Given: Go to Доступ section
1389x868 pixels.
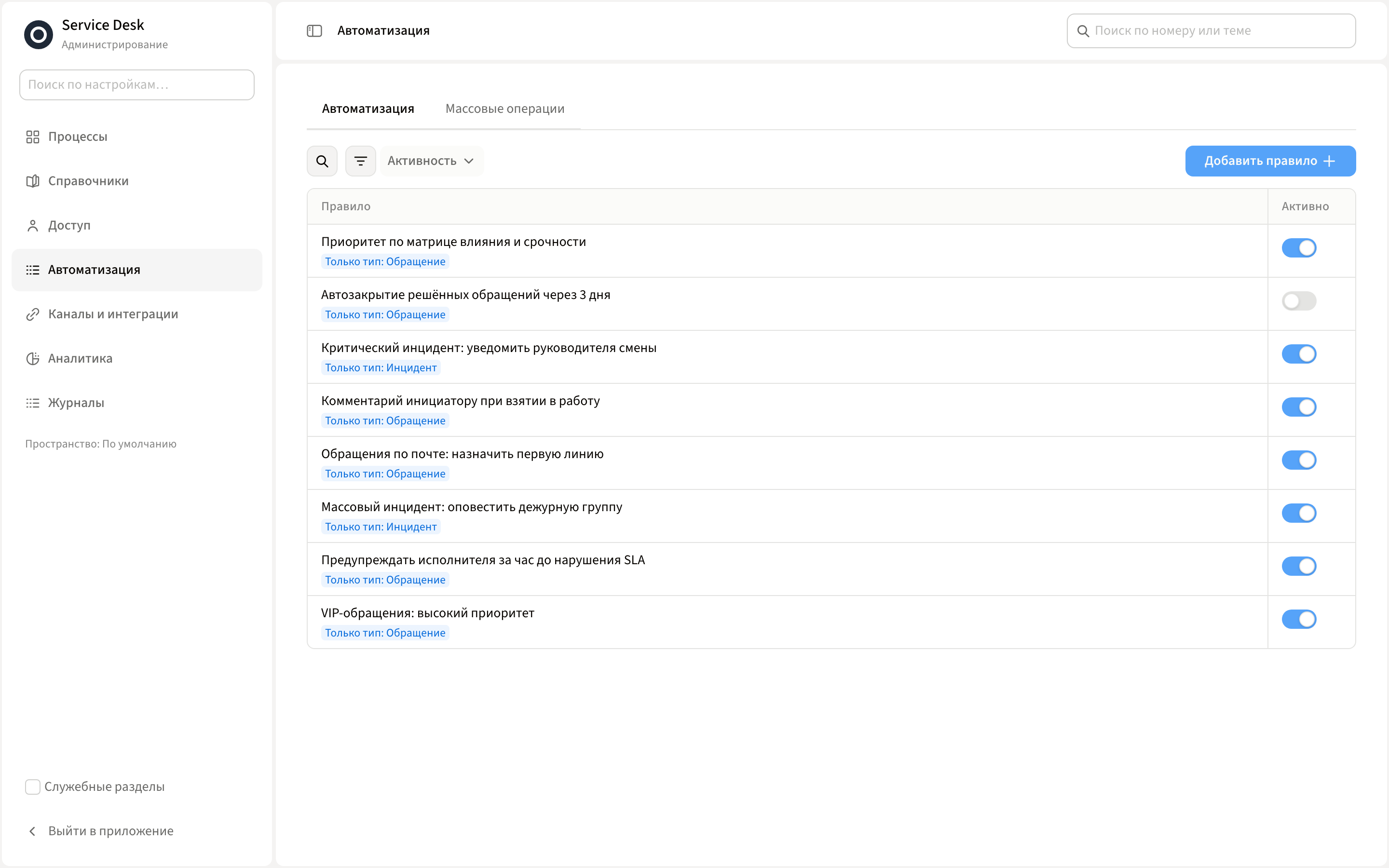Looking at the screenshot, I should point(136,225).
